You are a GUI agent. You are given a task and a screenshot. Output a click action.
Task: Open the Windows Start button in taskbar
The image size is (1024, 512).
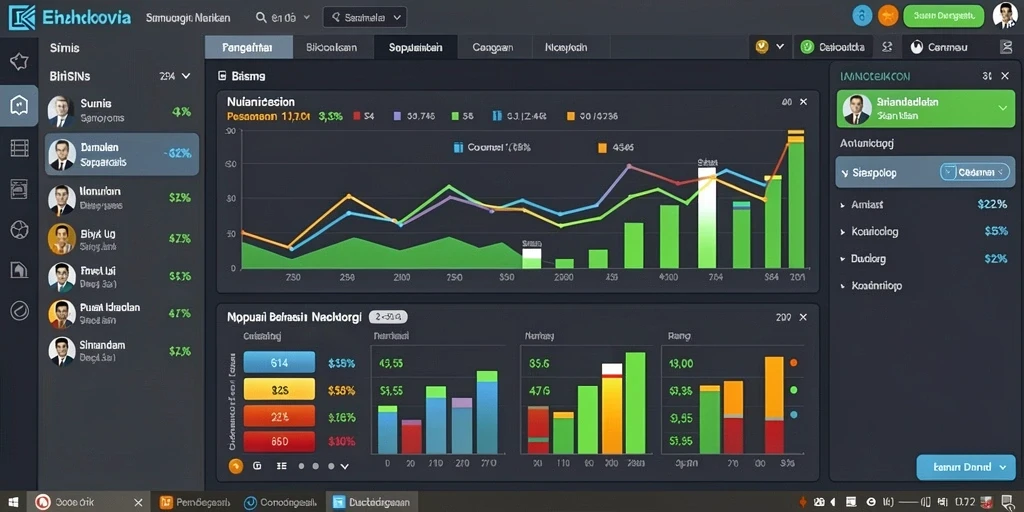point(14,502)
